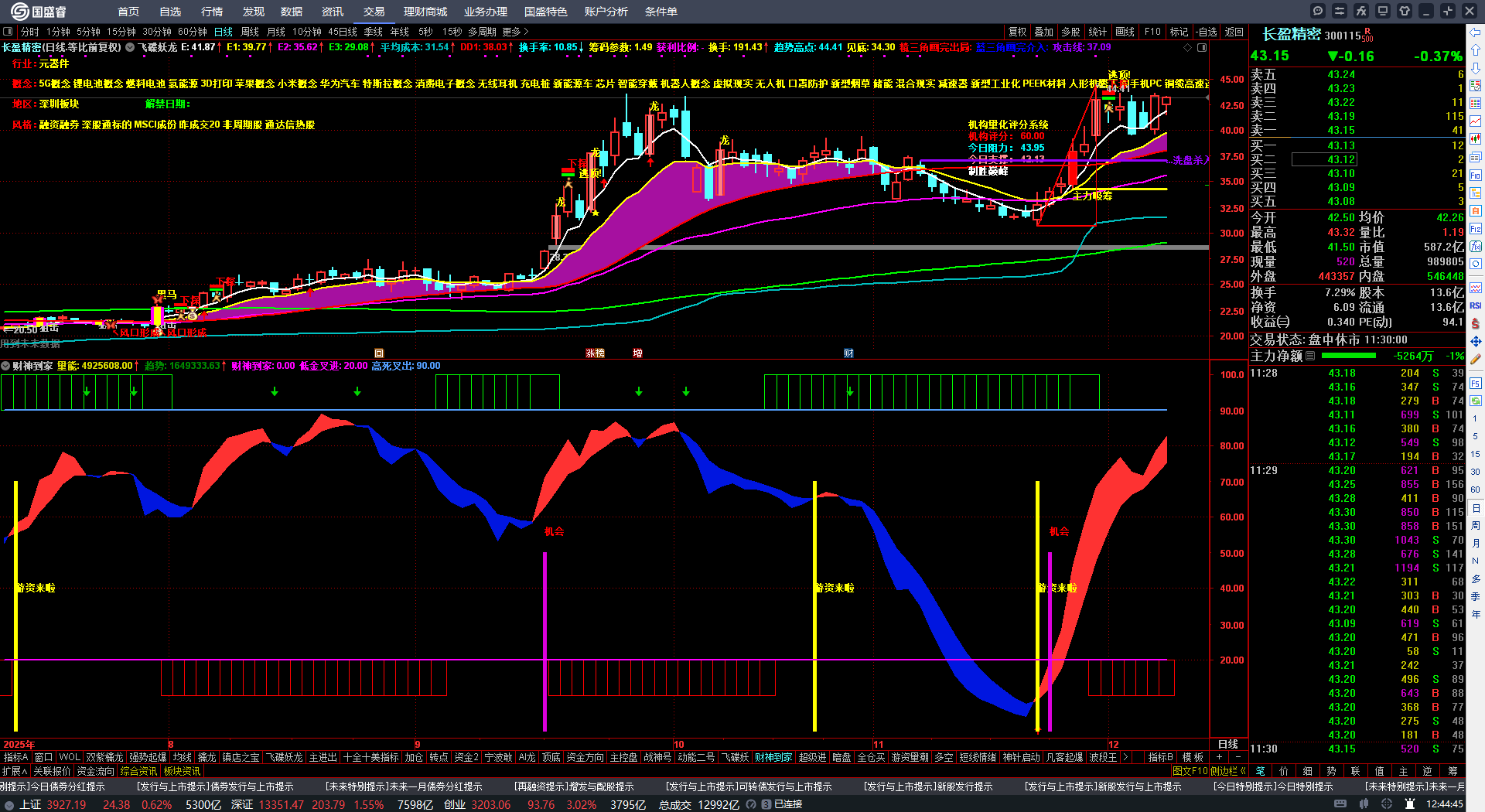Image resolution: width=1485 pixels, height=812 pixels.
Task: Switch to the 飞碟妖龙 indicator tab
Action: tap(285, 757)
